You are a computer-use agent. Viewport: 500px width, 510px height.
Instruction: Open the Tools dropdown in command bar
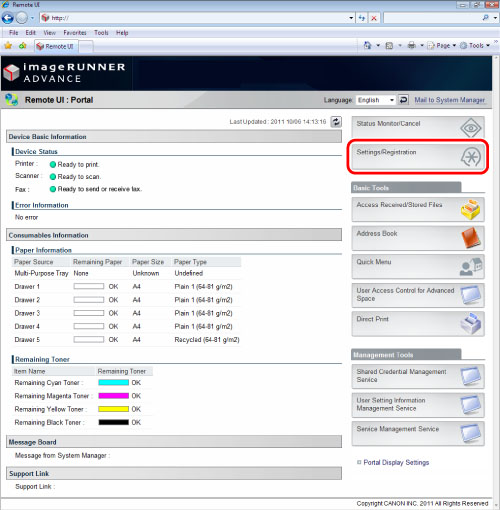coord(475,46)
